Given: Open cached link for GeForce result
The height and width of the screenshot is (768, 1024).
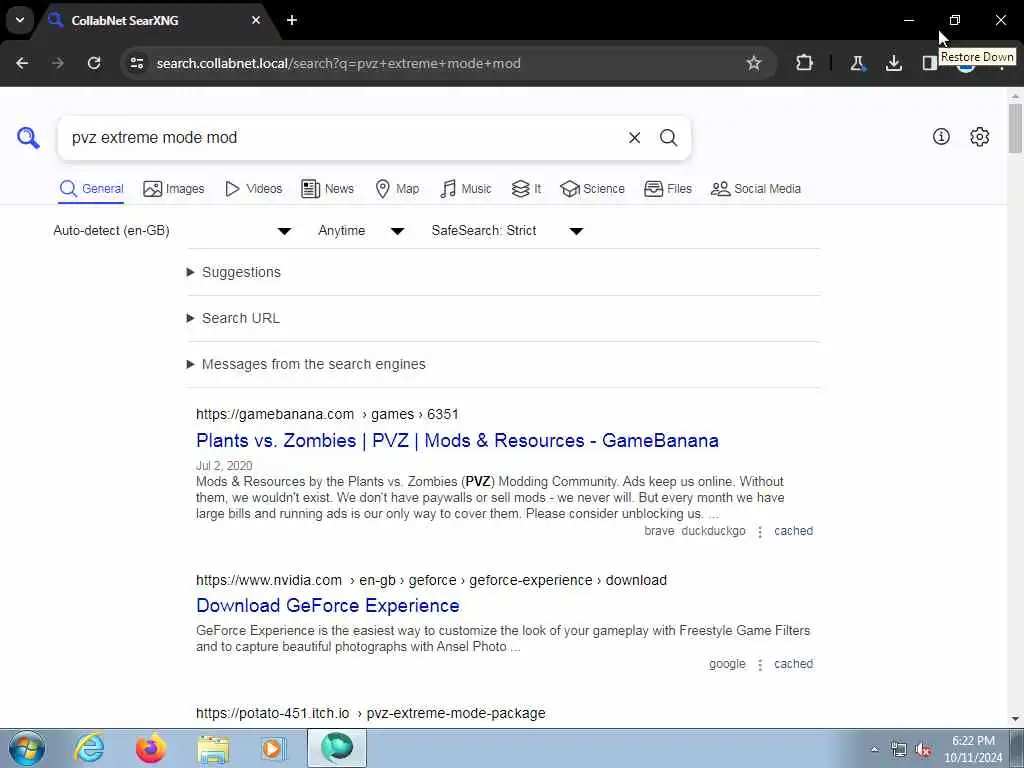Looking at the screenshot, I should click(x=793, y=664).
